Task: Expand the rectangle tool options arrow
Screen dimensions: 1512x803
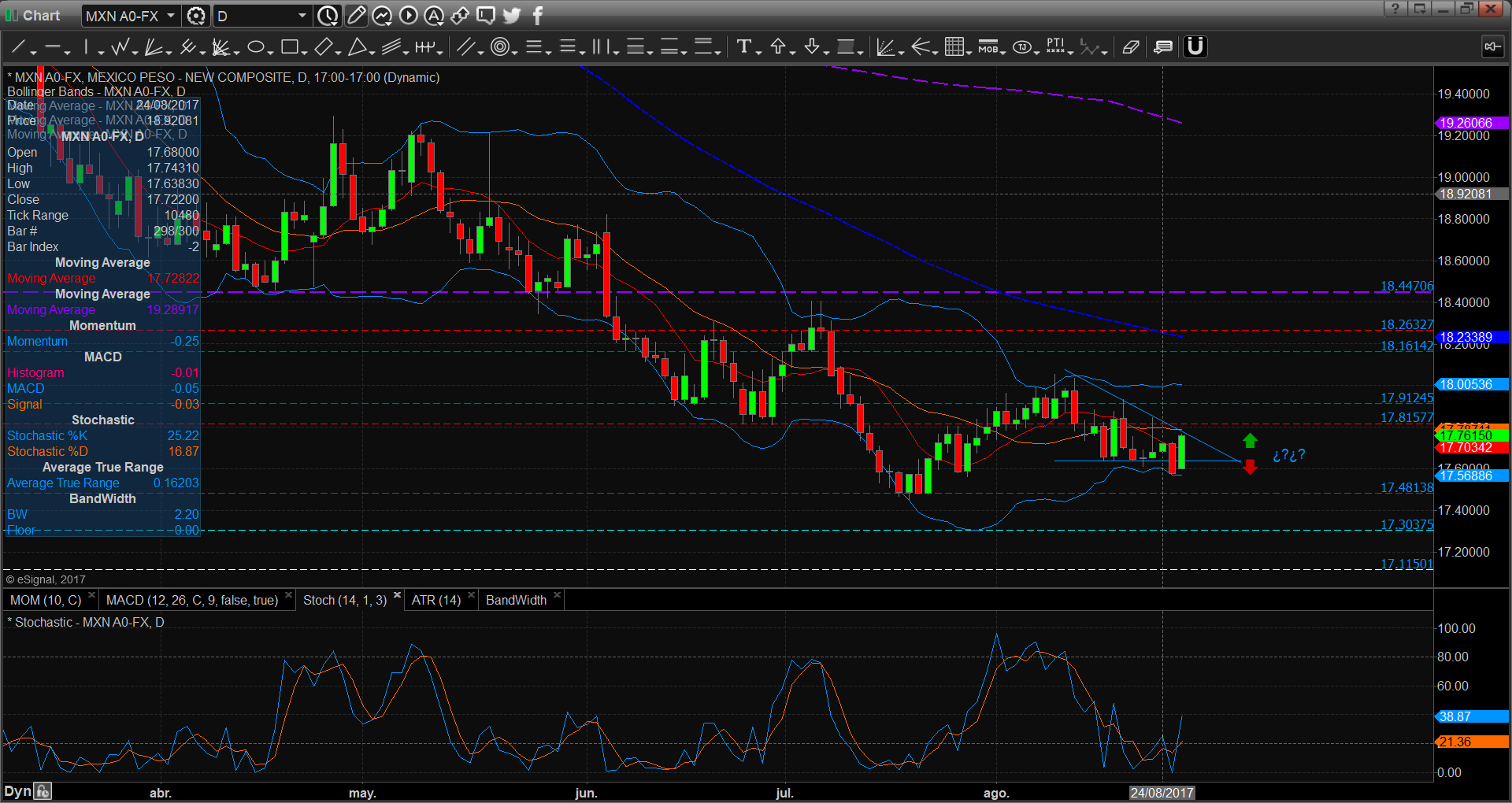Action: 304,53
